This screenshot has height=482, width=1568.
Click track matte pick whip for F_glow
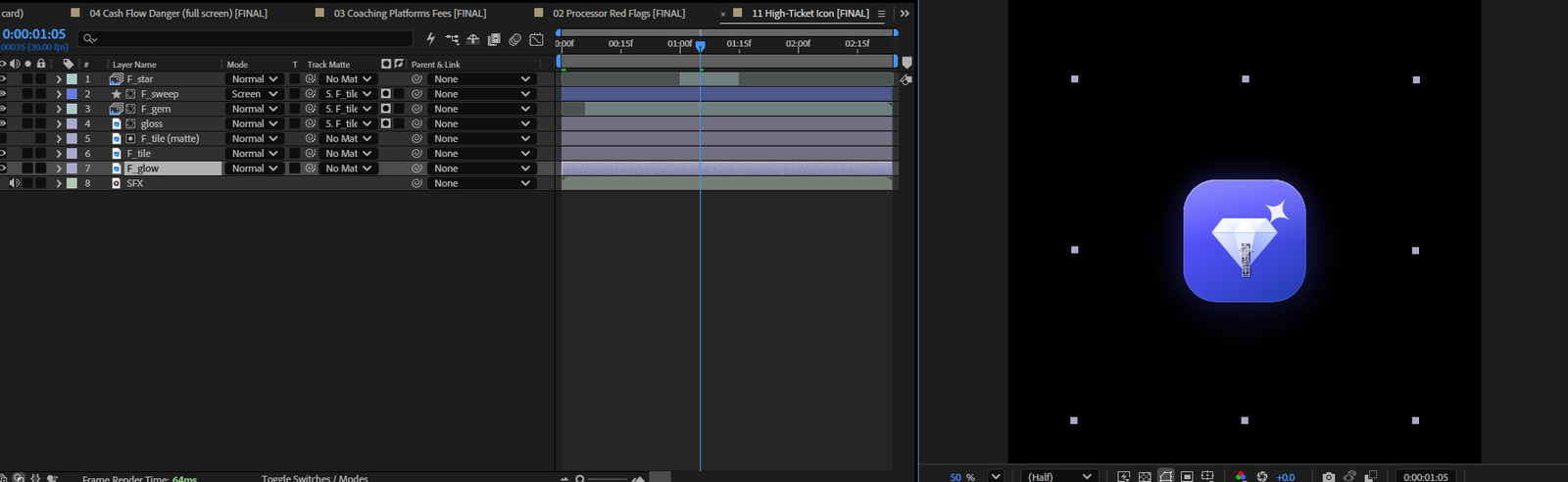point(311,169)
